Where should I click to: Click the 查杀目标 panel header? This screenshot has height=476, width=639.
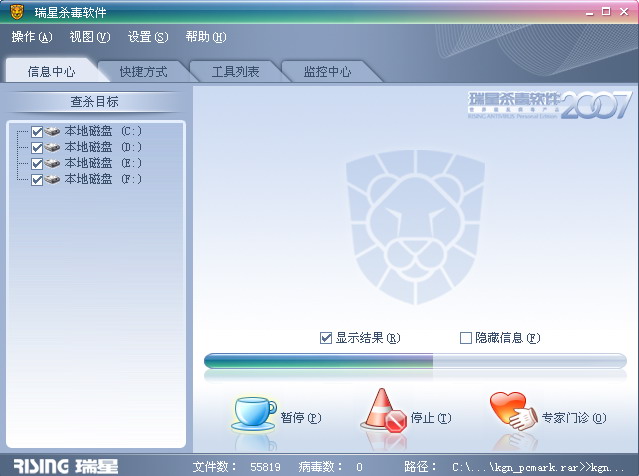pyautogui.click(x=95, y=101)
